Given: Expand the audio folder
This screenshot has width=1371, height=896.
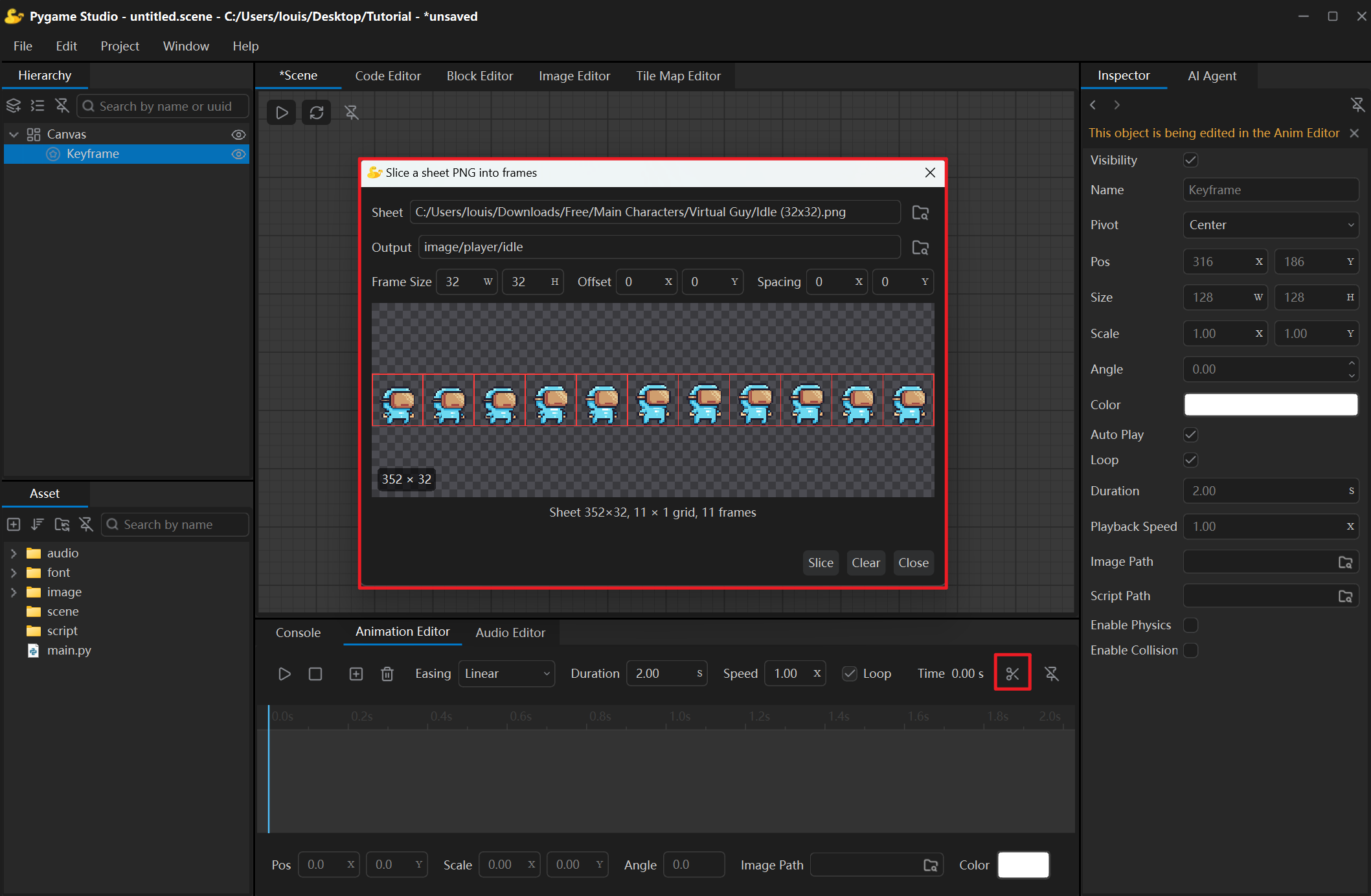Looking at the screenshot, I should coord(14,554).
